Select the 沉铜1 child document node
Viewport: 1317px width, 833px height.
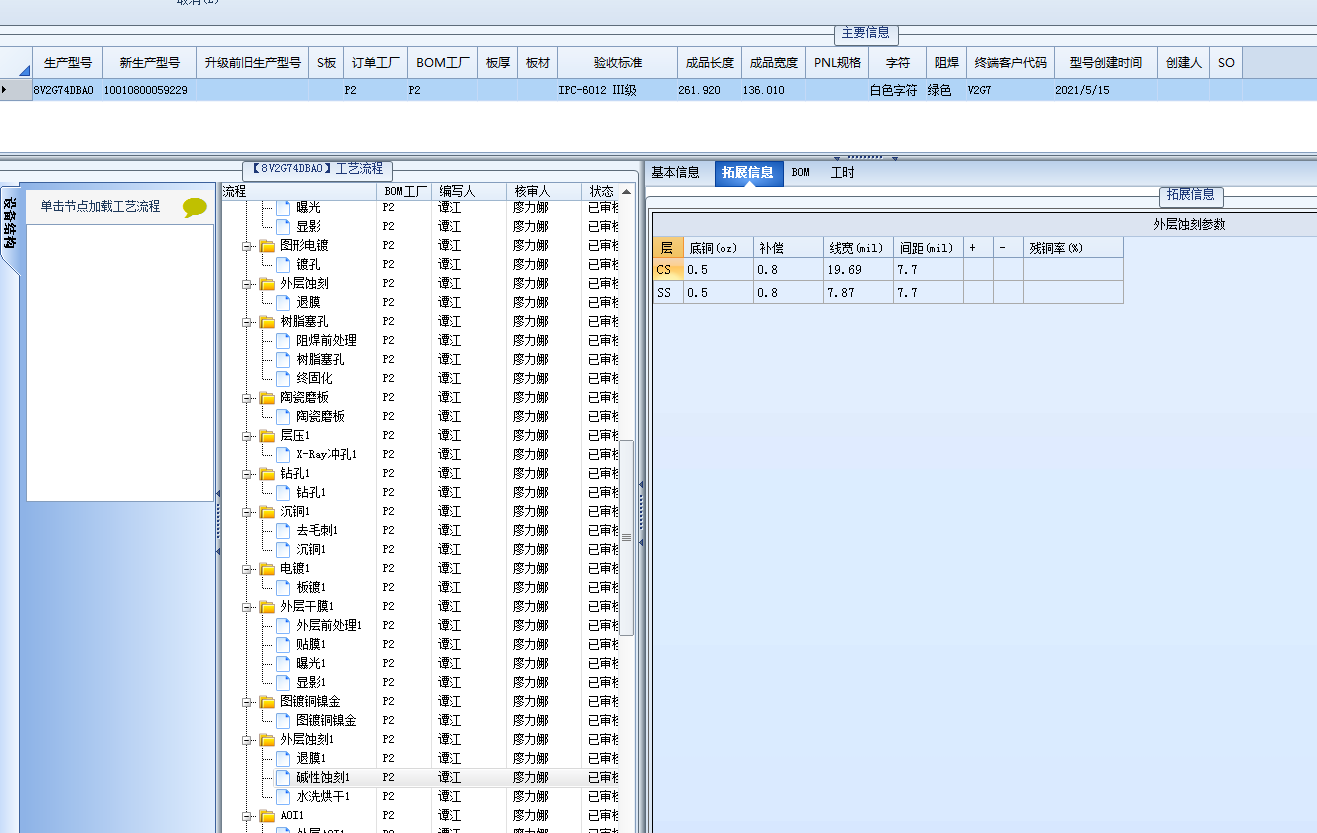coord(311,549)
